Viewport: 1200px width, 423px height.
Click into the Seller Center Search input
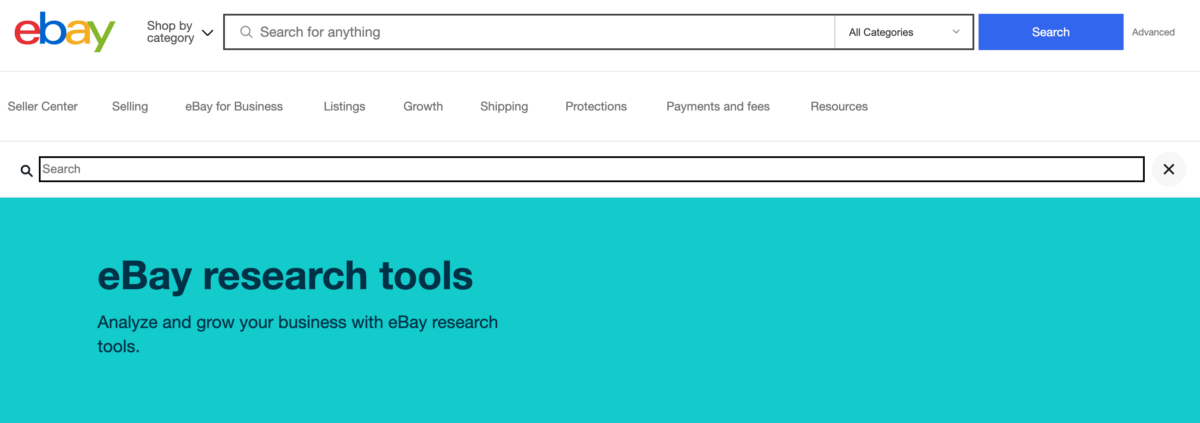(x=592, y=169)
